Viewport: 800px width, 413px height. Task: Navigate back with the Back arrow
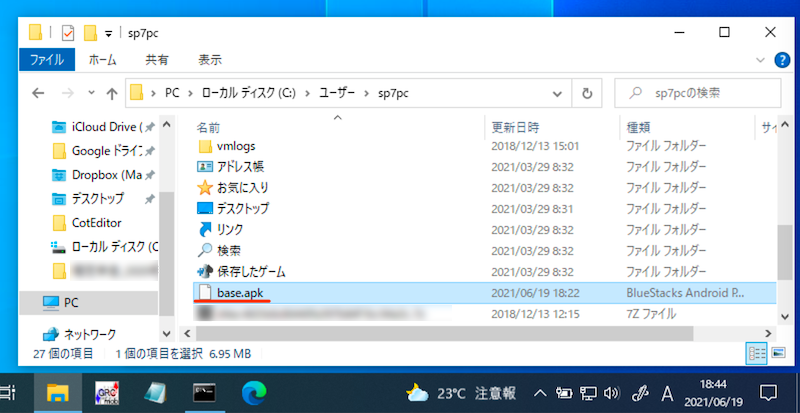coord(37,94)
